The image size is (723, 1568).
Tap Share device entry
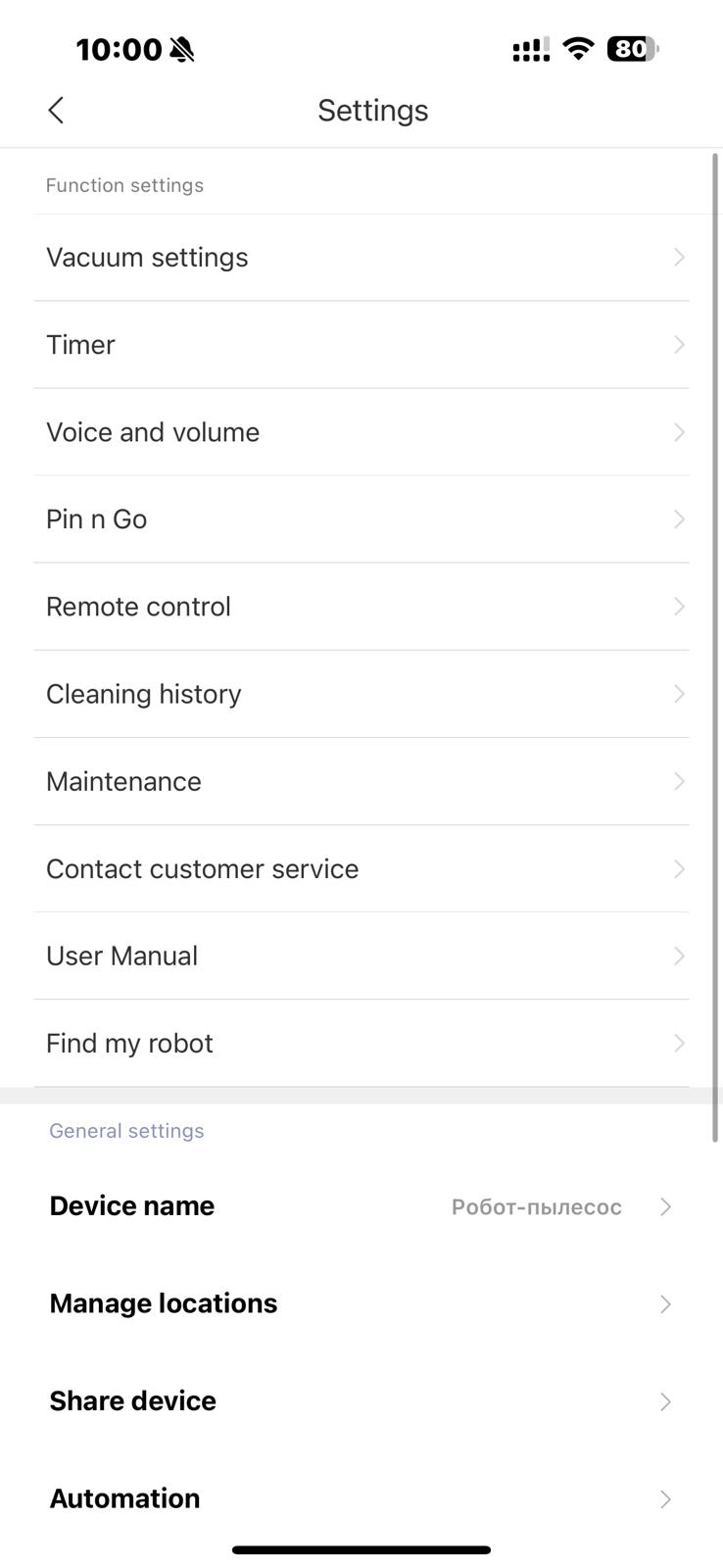361,1401
